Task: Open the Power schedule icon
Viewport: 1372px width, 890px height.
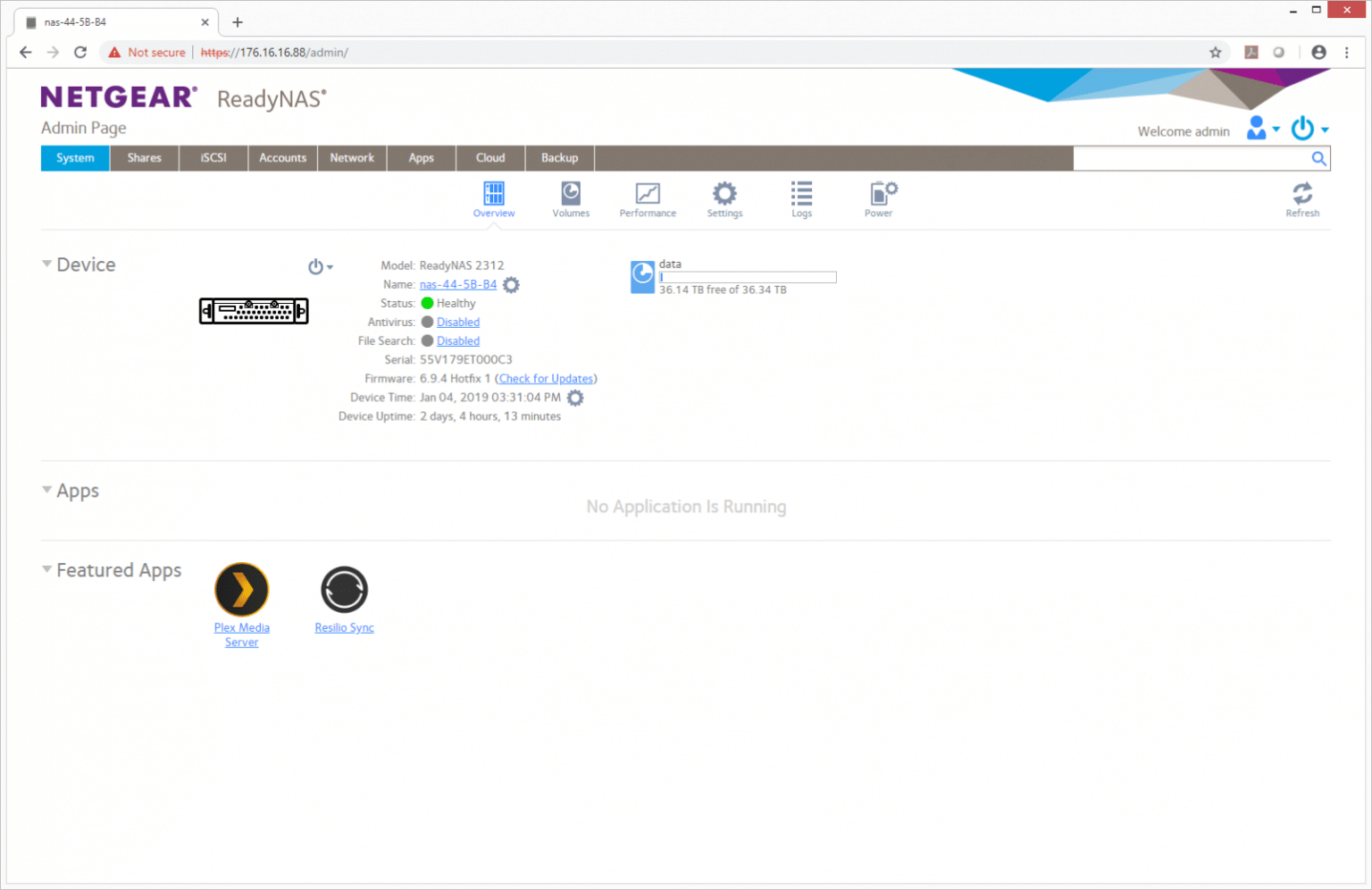Action: point(883,193)
